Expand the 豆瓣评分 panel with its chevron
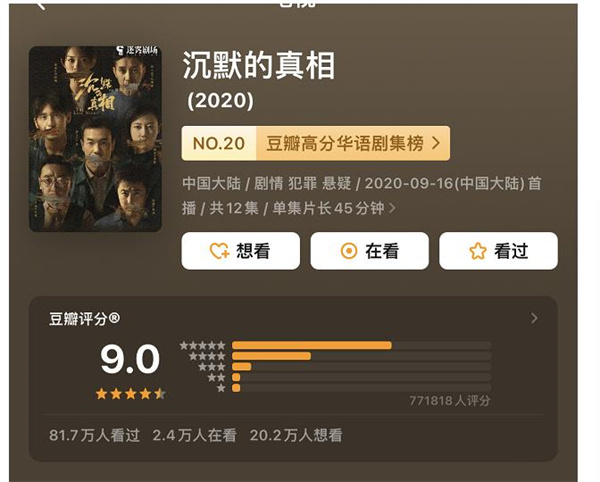Screen dimensions: 600x482 (x=534, y=318)
